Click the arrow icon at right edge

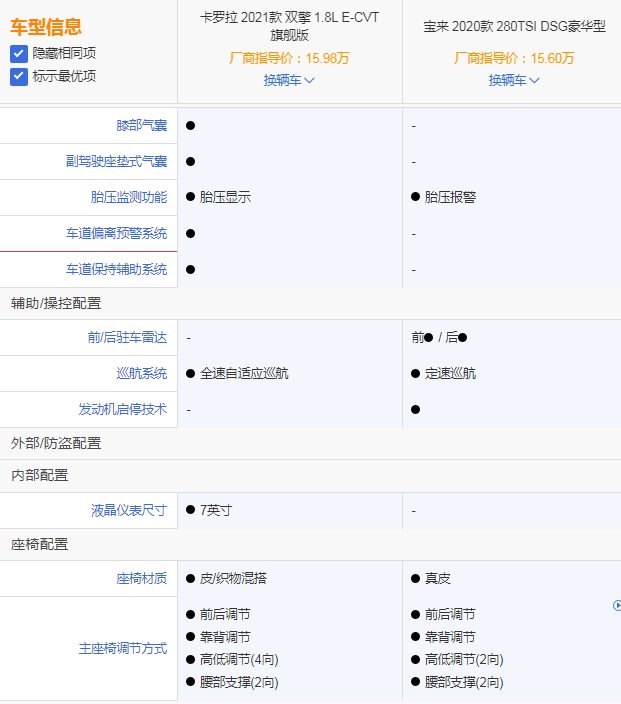point(616,605)
